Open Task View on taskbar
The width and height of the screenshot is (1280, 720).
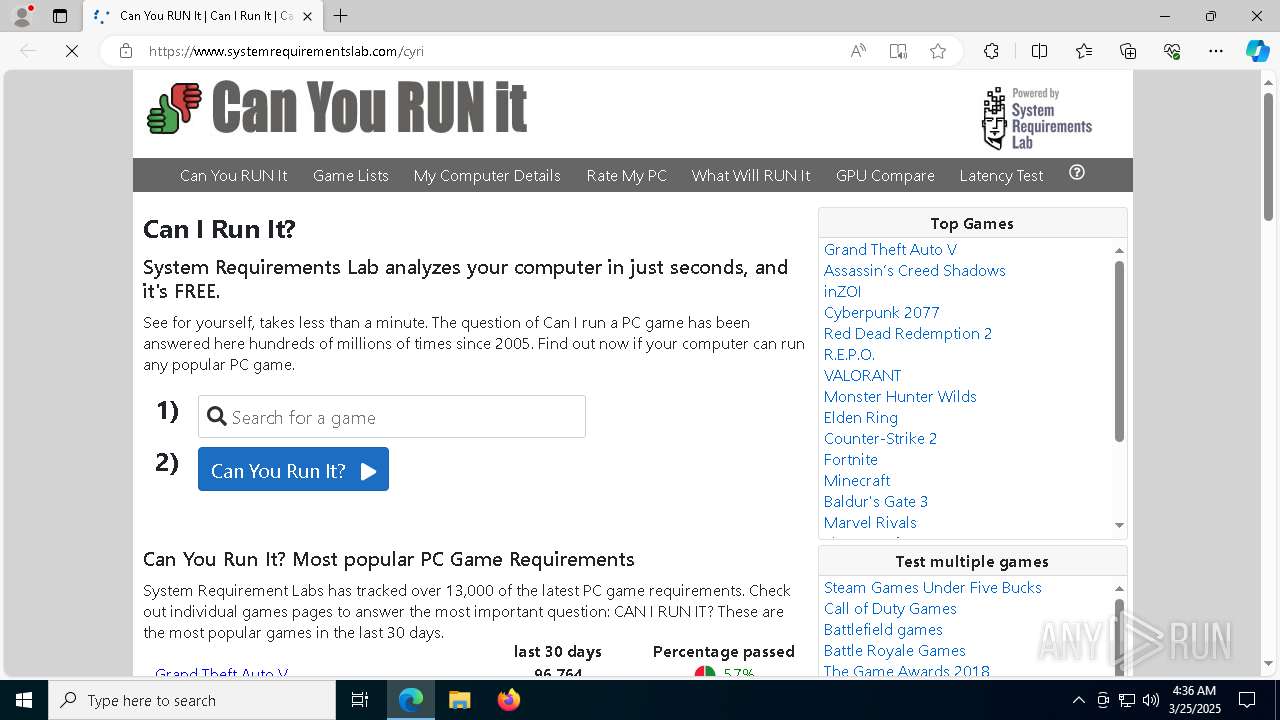360,700
